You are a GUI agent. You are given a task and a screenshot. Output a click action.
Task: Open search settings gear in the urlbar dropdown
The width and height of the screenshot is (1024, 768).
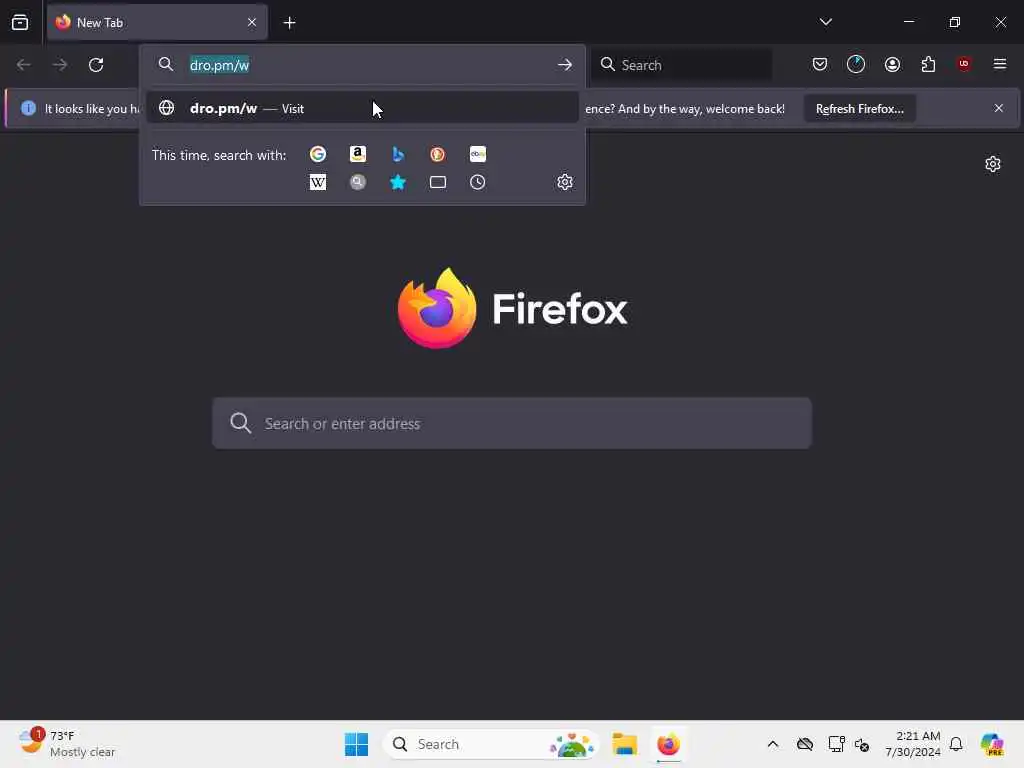click(x=565, y=182)
